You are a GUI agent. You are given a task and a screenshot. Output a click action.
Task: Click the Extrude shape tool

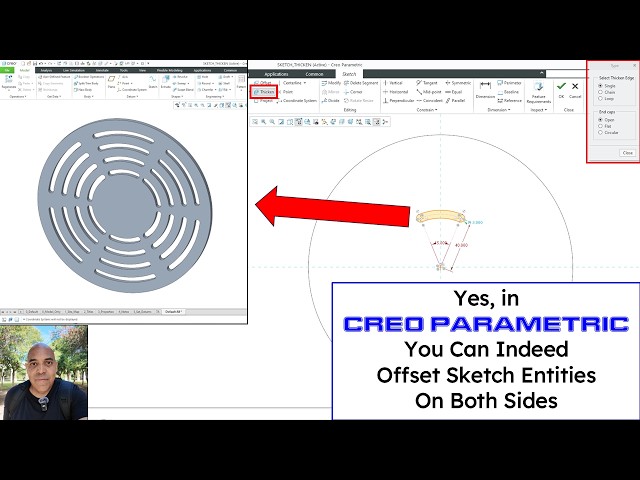point(165,82)
